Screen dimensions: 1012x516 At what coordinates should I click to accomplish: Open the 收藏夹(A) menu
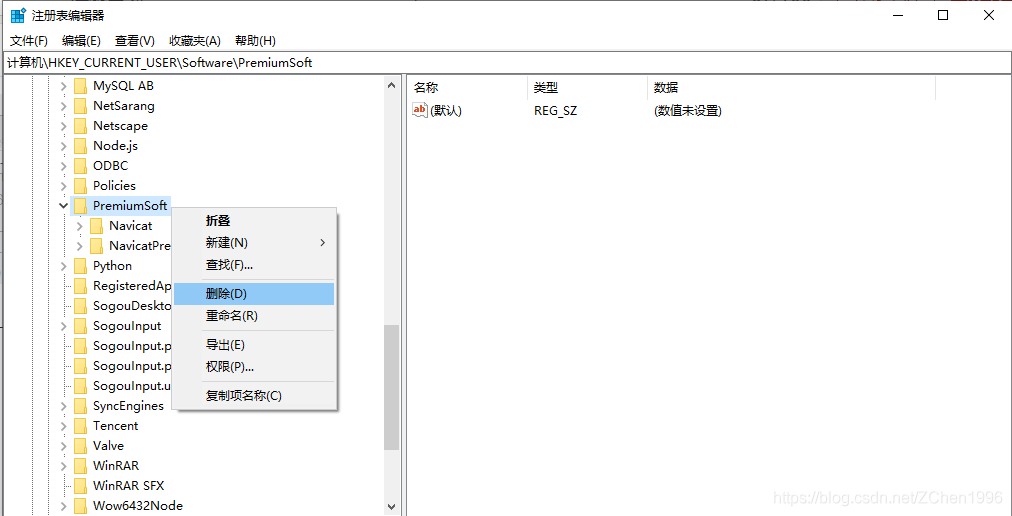click(x=195, y=41)
